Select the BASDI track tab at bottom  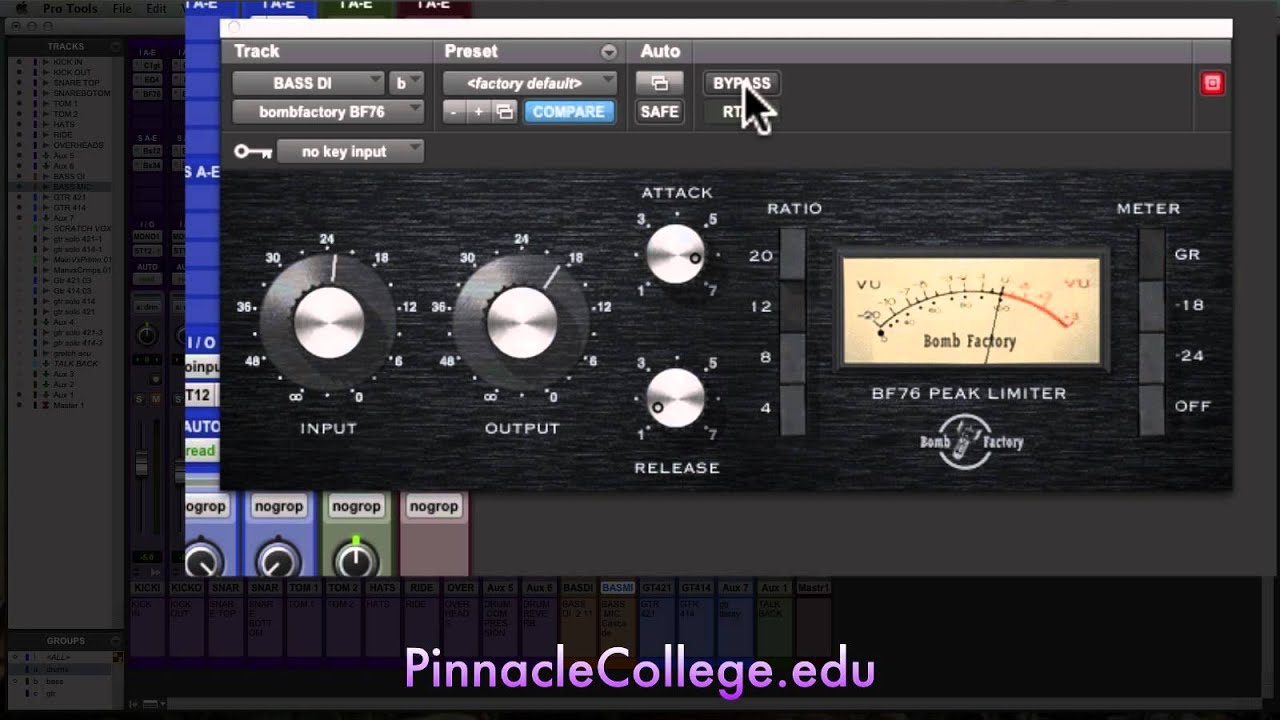click(578, 588)
